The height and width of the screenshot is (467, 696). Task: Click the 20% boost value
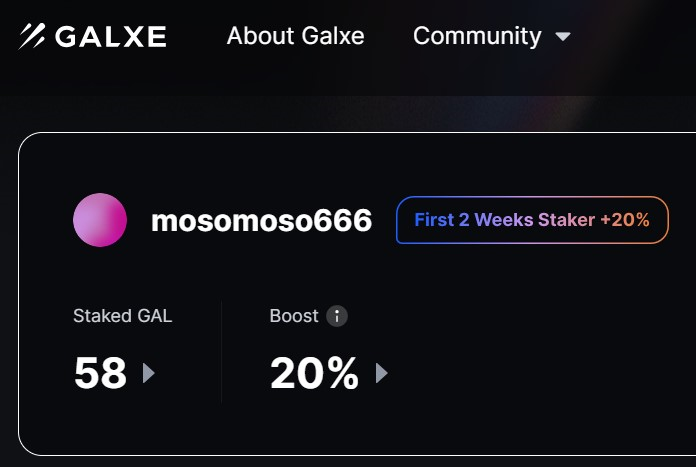314,373
